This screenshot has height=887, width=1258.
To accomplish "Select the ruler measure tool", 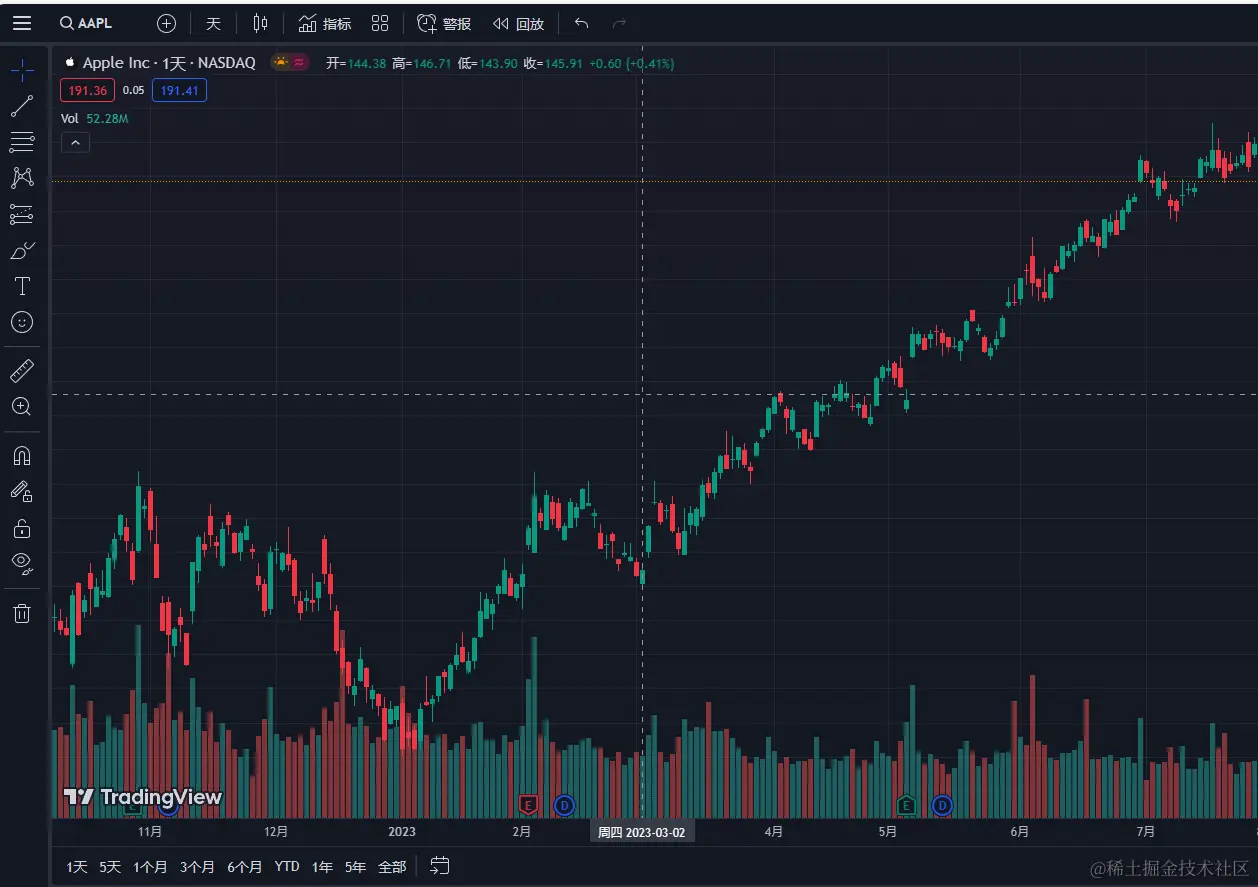I will click(22, 371).
